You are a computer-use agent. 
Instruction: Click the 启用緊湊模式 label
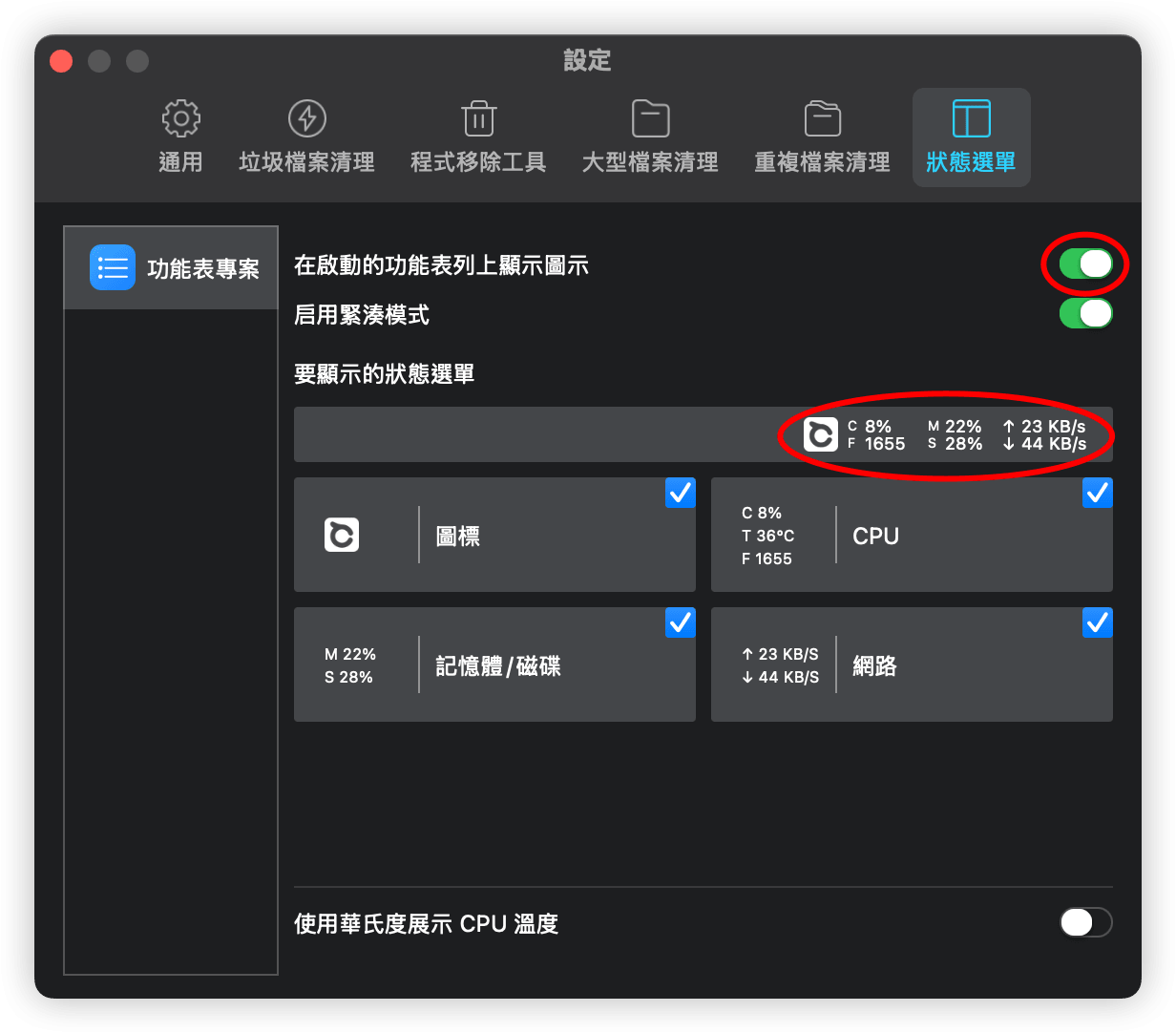362,315
